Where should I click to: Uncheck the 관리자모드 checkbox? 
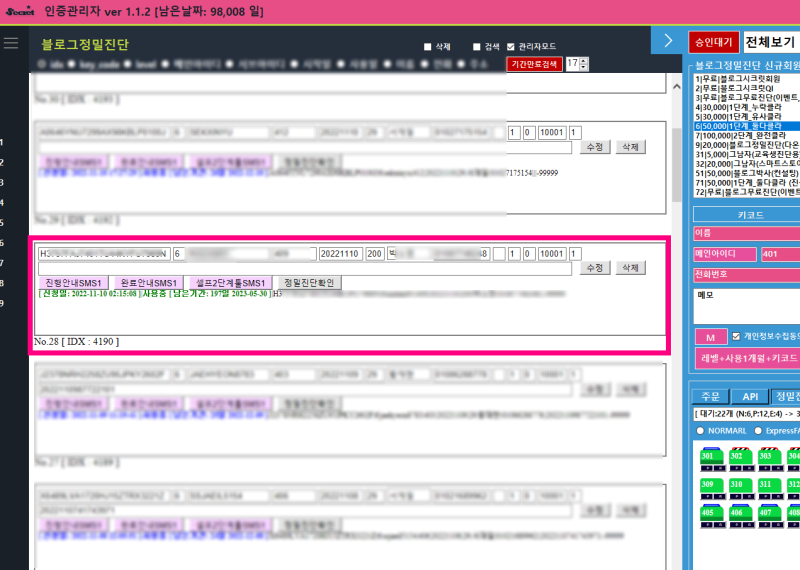point(511,47)
